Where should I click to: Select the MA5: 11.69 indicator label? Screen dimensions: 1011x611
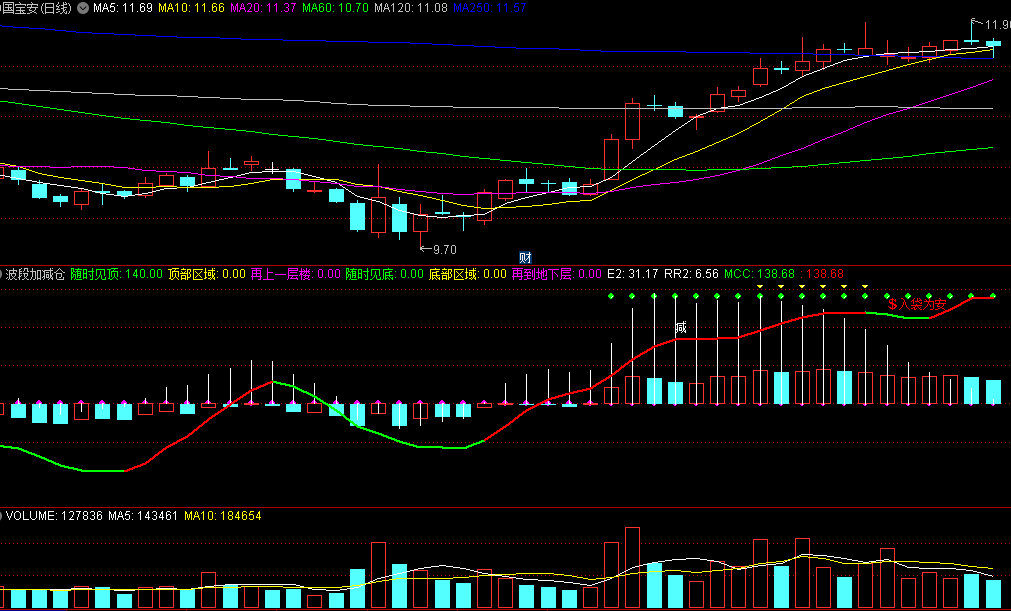[123, 8]
